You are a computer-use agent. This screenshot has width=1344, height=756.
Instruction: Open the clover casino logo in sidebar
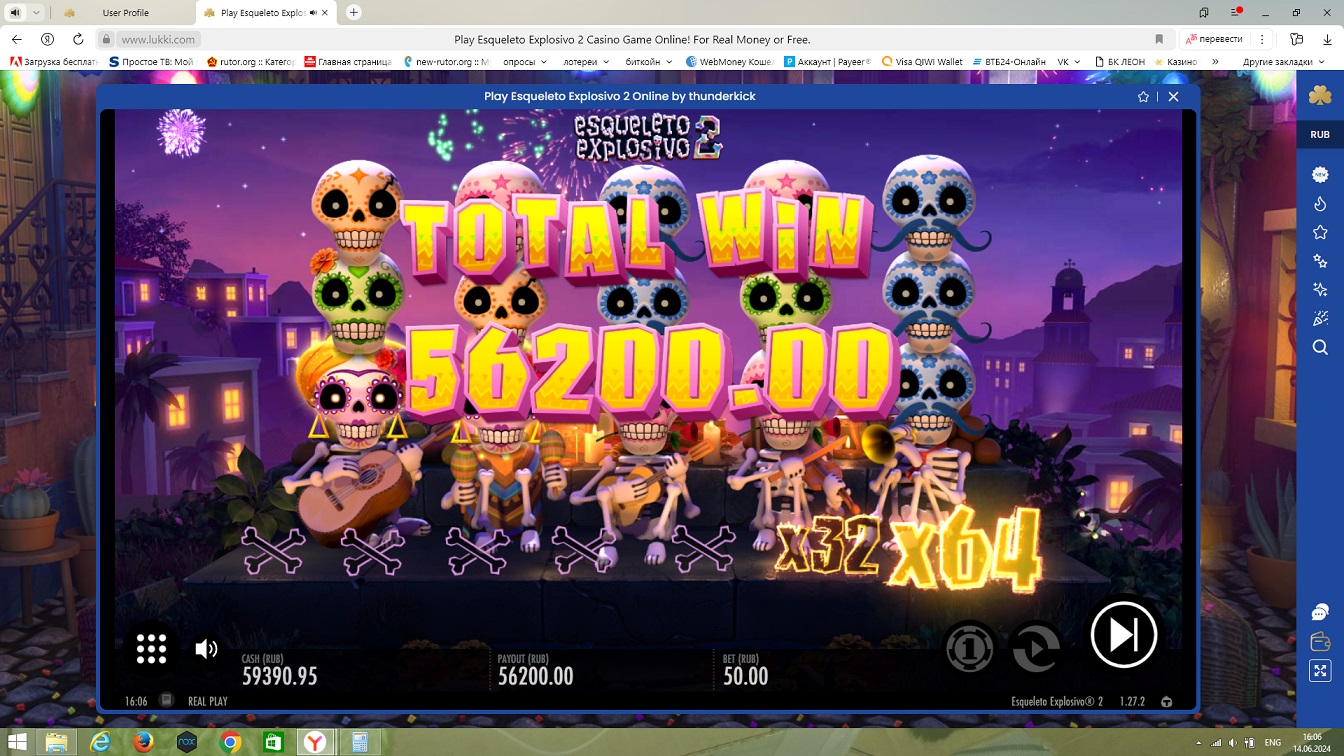coord(1320,96)
